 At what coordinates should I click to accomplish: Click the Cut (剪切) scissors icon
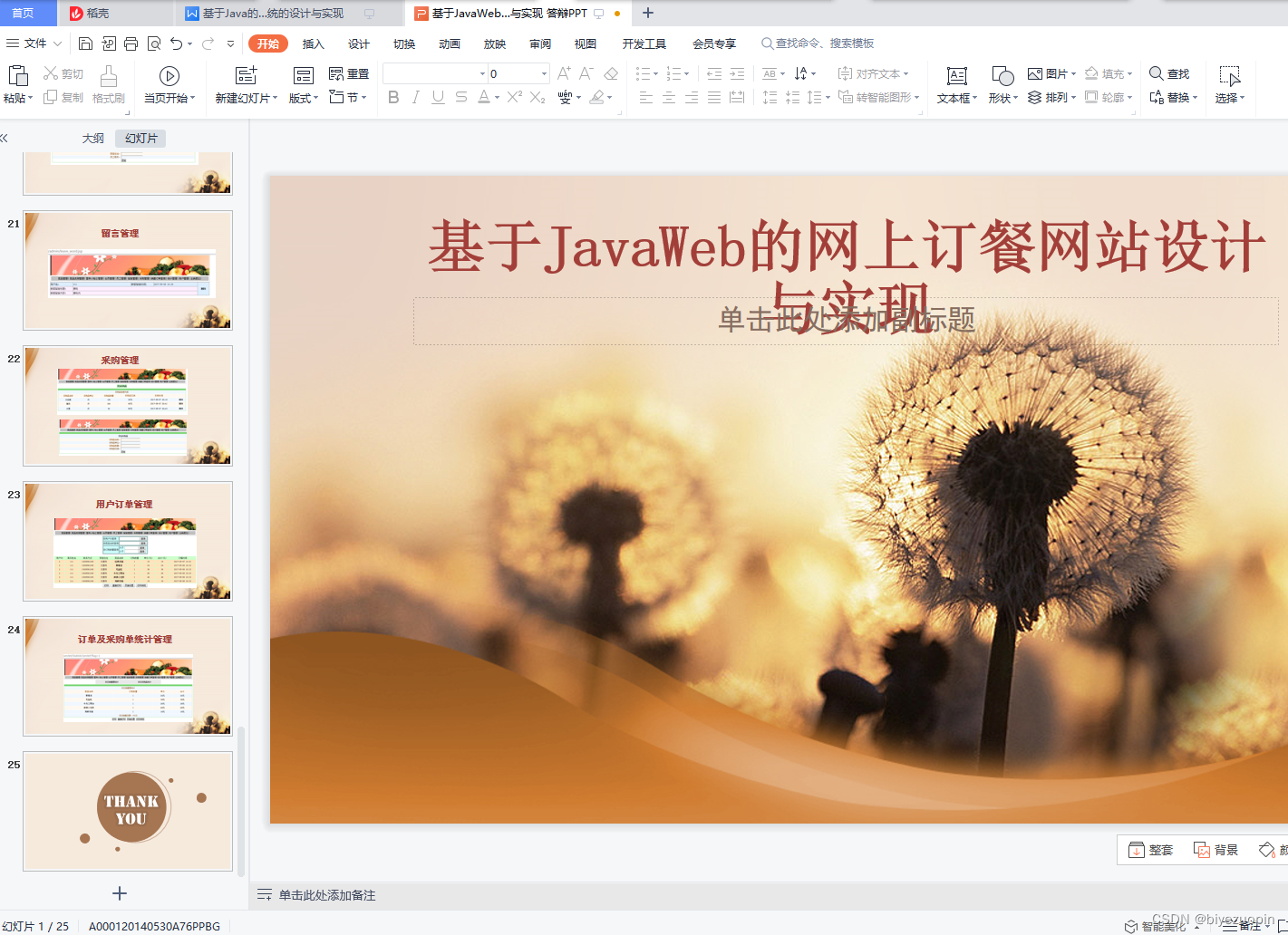tap(51, 73)
